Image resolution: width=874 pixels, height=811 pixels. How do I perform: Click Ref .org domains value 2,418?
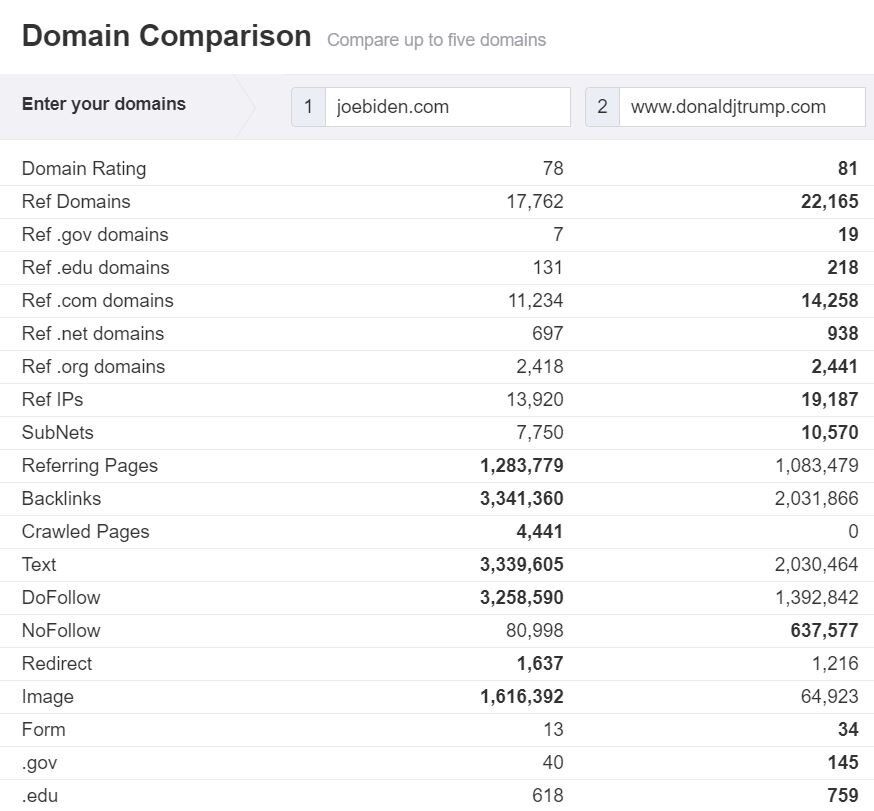coord(540,367)
